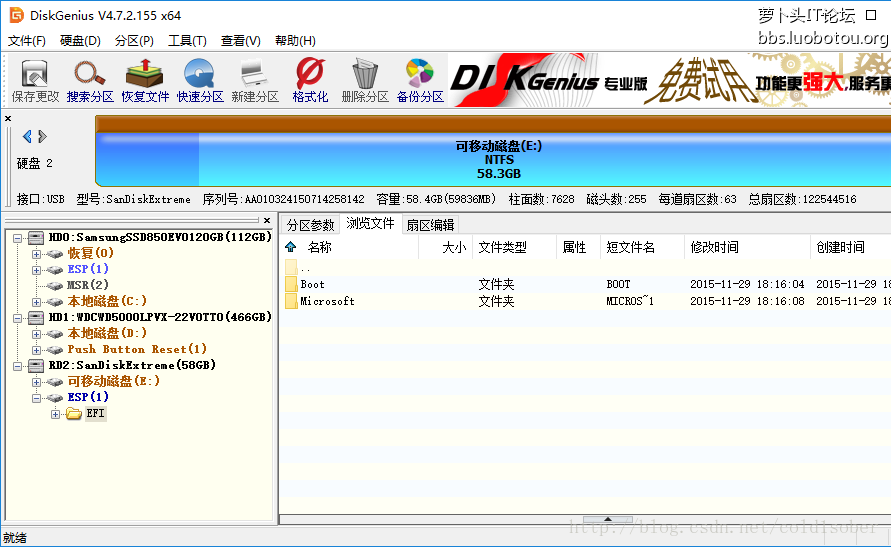The width and height of the screenshot is (891, 547).
Task: Open the 分区(P) menu
Action: coord(134,41)
